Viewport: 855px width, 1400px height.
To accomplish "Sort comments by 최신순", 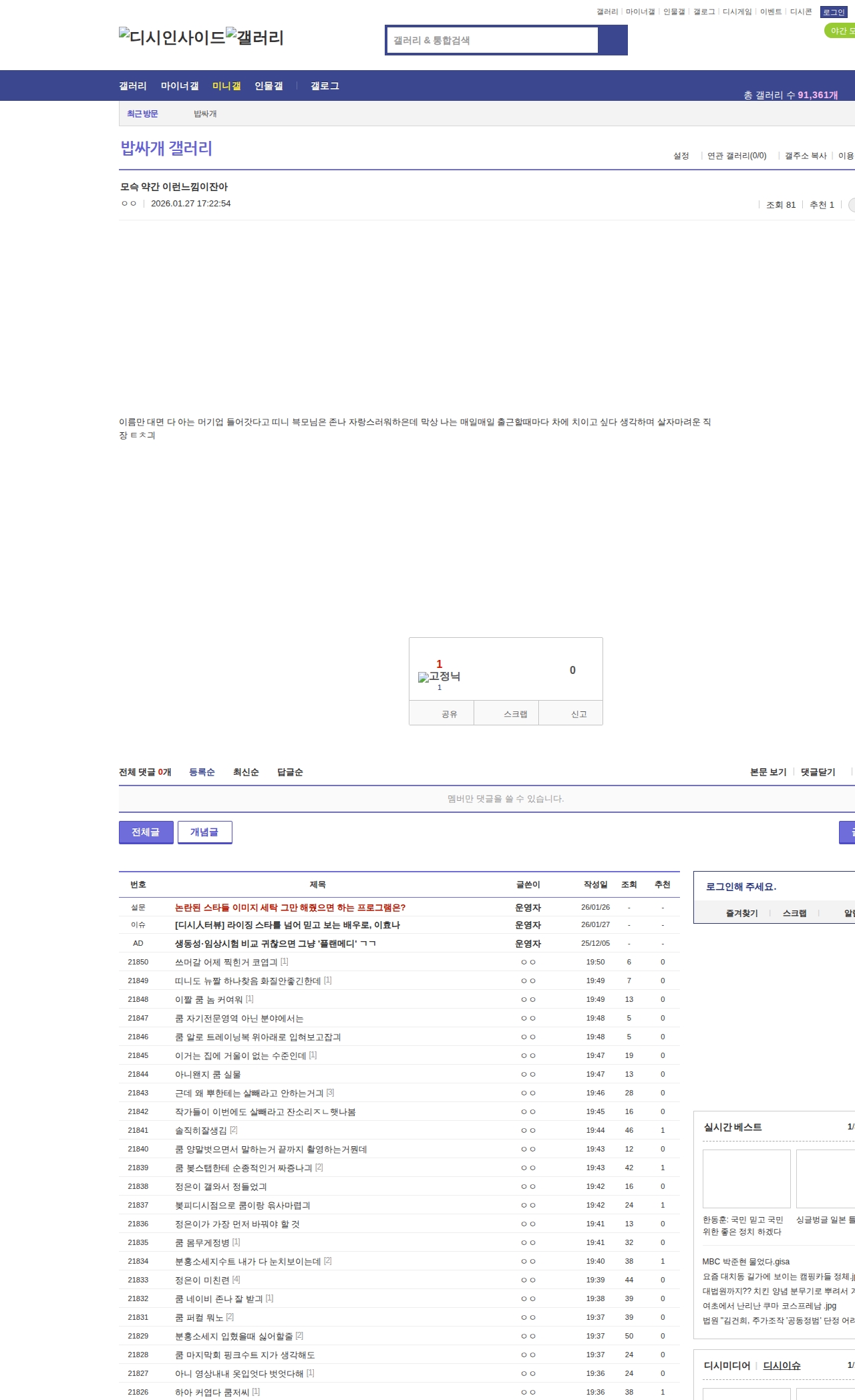I will [246, 772].
